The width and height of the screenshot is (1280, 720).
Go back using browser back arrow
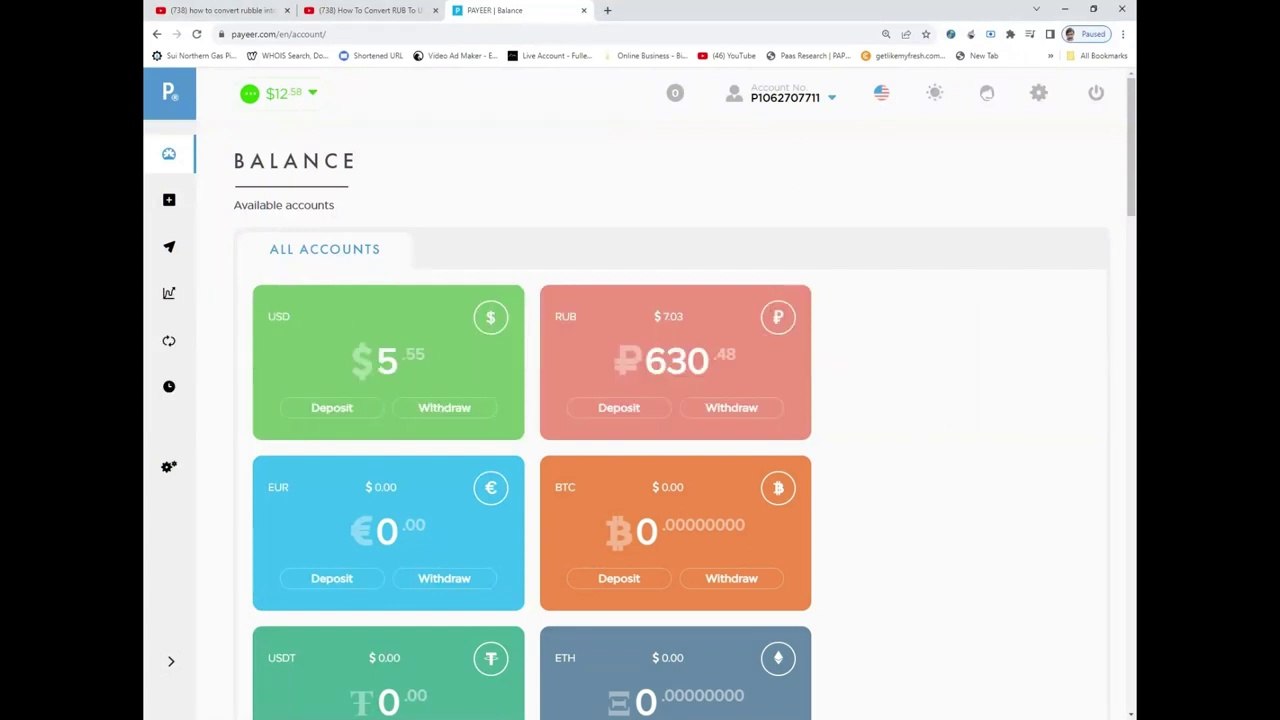point(157,34)
